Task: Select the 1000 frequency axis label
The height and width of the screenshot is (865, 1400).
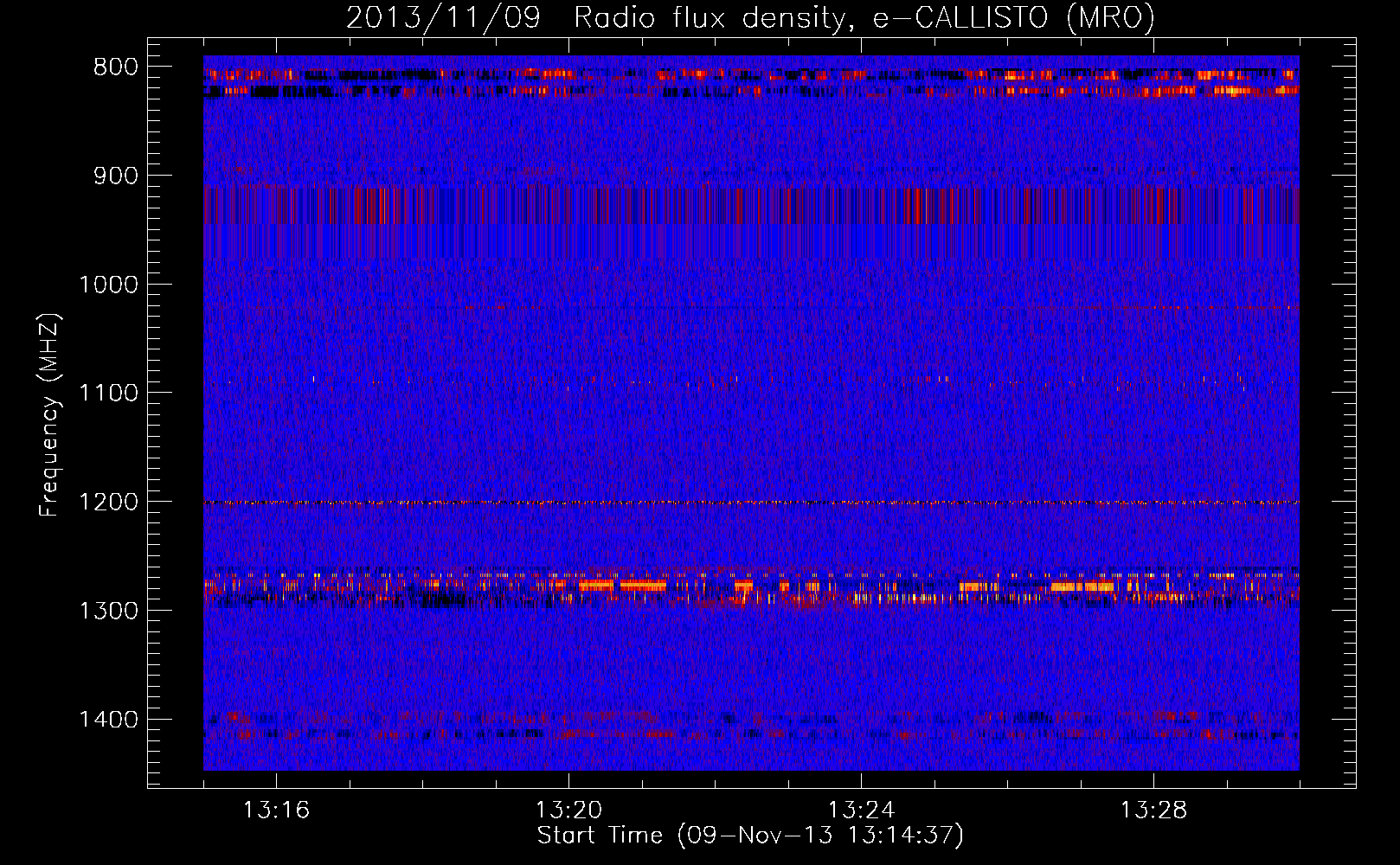Action: pos(108,285)
